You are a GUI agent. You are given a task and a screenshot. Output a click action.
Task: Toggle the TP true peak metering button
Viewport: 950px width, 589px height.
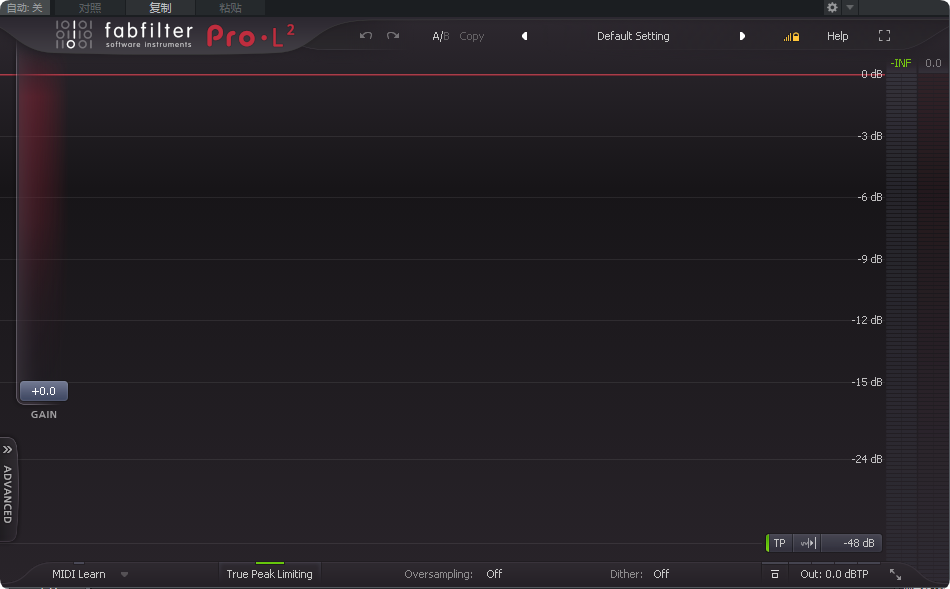[x=779, y=543]
